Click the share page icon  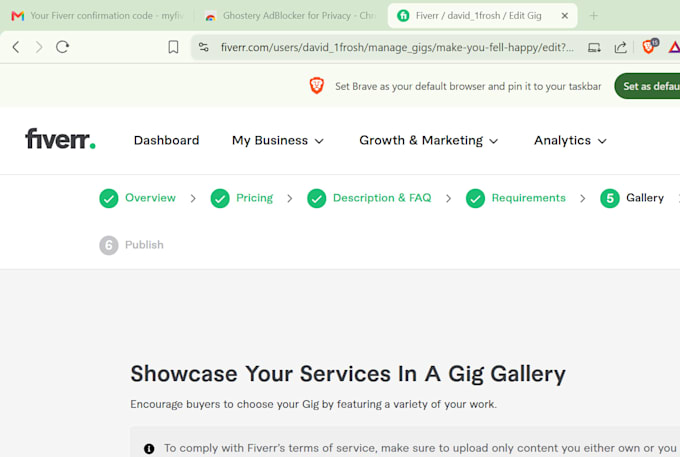[621, 47]
